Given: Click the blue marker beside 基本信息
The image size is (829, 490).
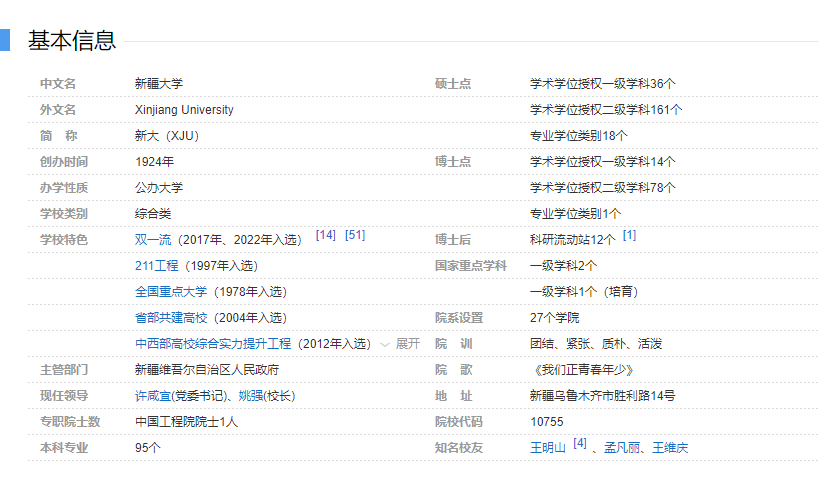Looking at the screenshot, I should coord(5,41).
